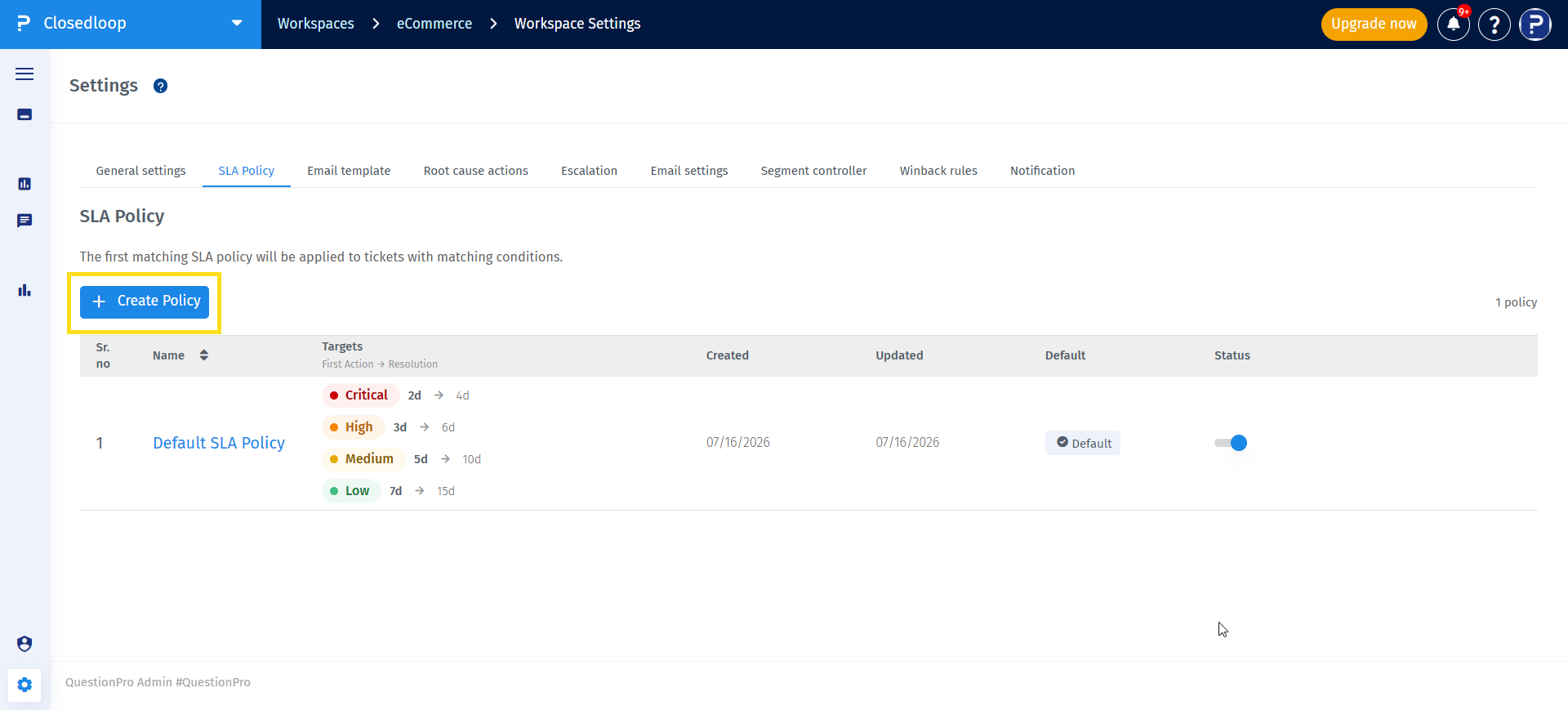Switch to the General settings tab
Screen dimensions: 1568x710
(140, 171)
